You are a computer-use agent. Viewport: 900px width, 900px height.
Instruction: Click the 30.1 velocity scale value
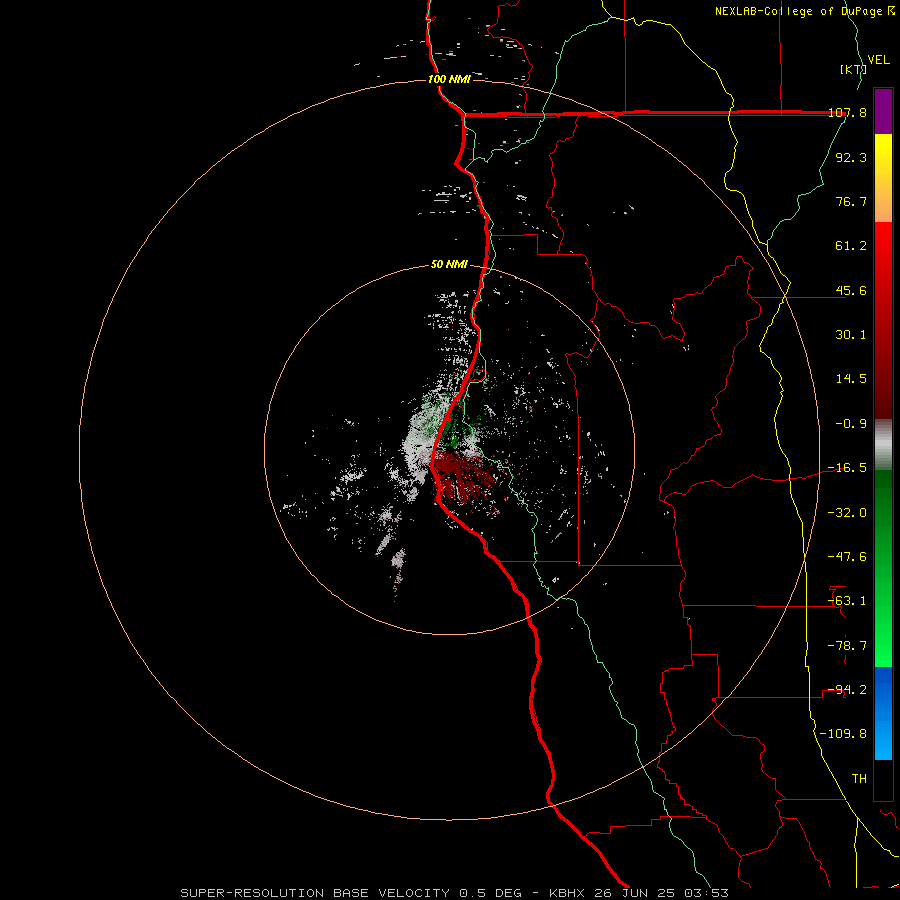tap(851, 335)
